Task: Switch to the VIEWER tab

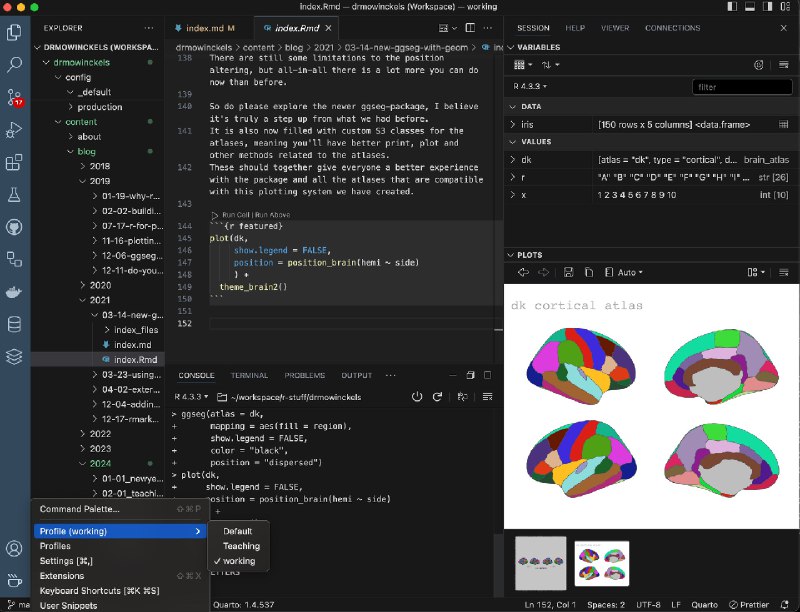Action: pyautogui.click(x=615, y=28)
